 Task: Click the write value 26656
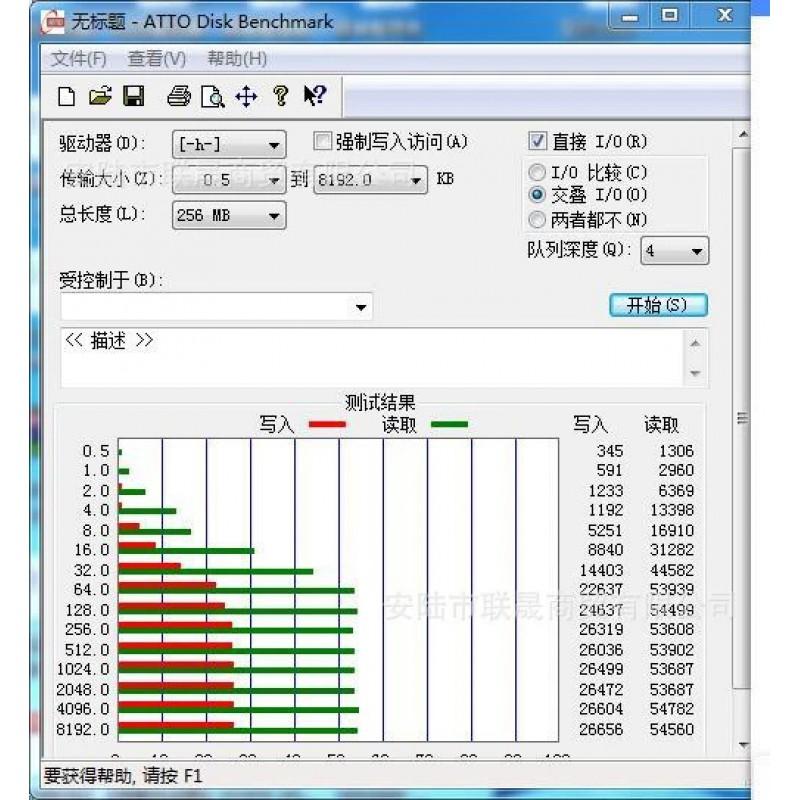[x=601, y=730]
